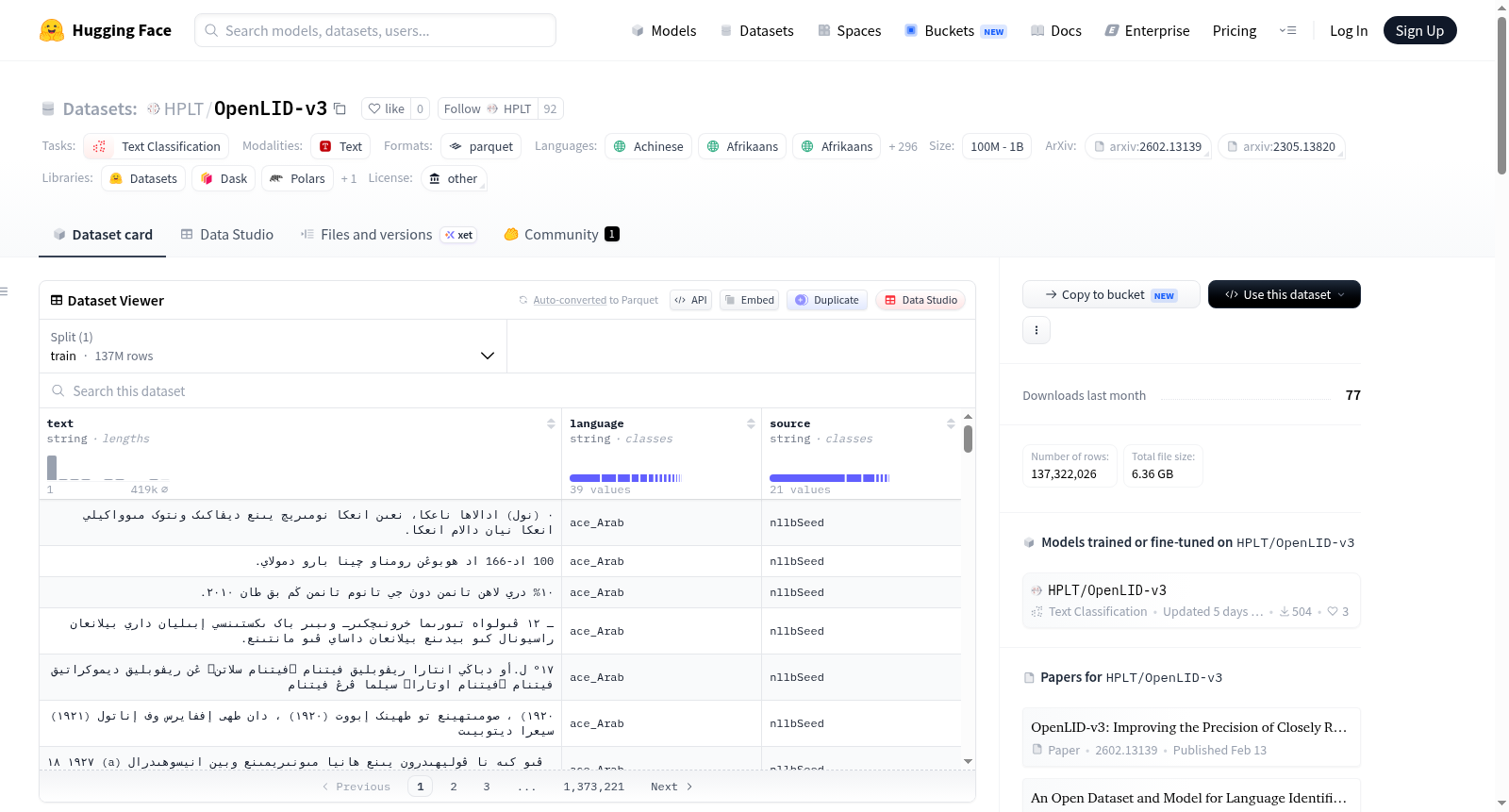The height and width of the screenshot is (812, 1509).
Task: Open the Community tab
Action: pyautogui.click(x=561, y=235)
